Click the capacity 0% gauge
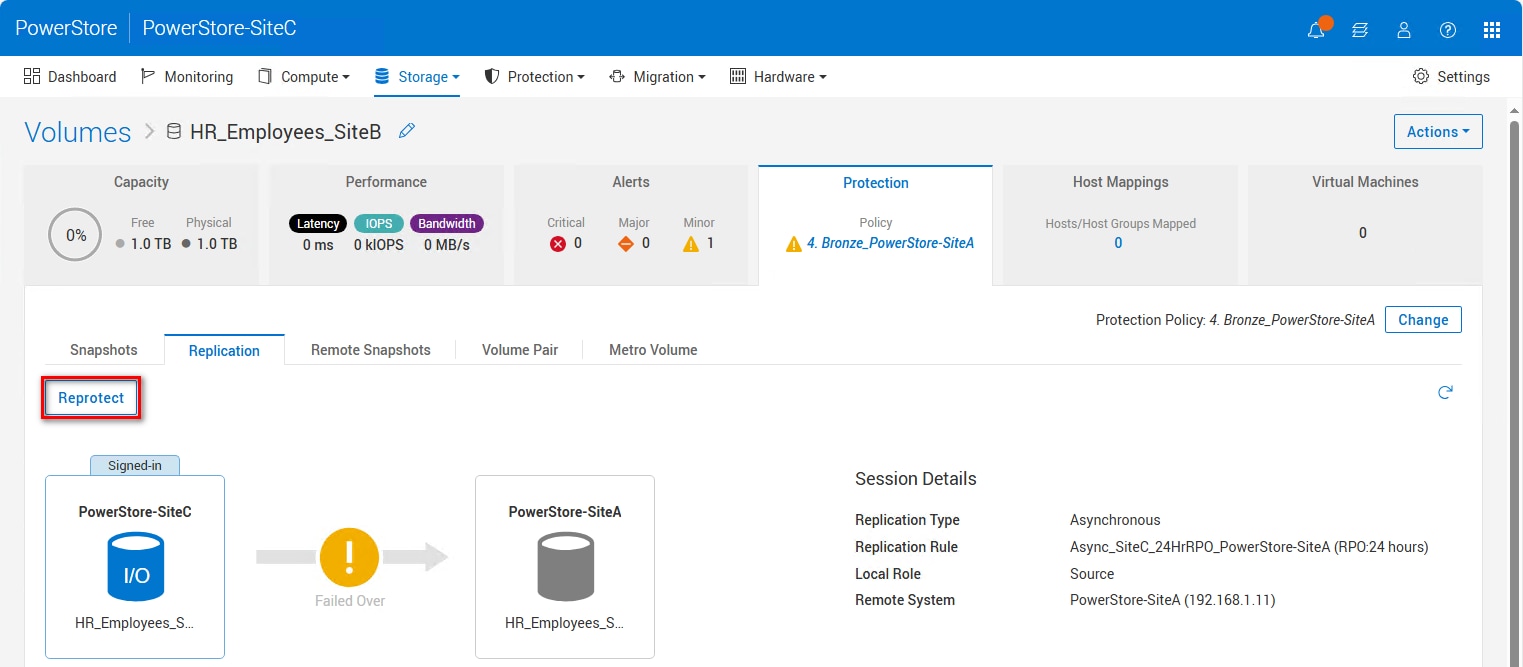 tap(76, 235)
